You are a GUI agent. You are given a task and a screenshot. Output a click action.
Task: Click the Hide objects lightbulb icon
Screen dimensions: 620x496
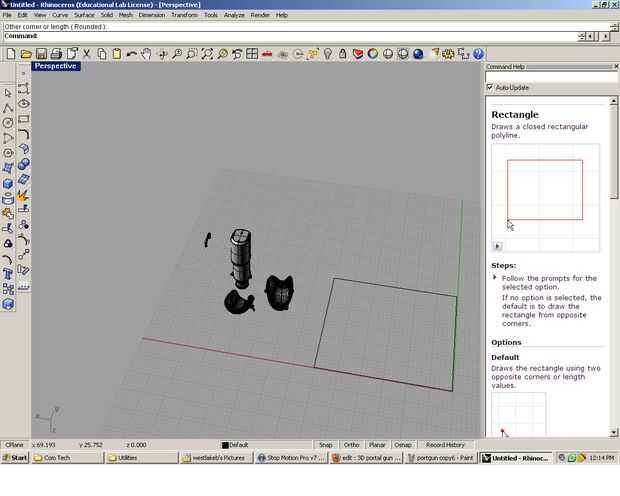click(327, 54)
